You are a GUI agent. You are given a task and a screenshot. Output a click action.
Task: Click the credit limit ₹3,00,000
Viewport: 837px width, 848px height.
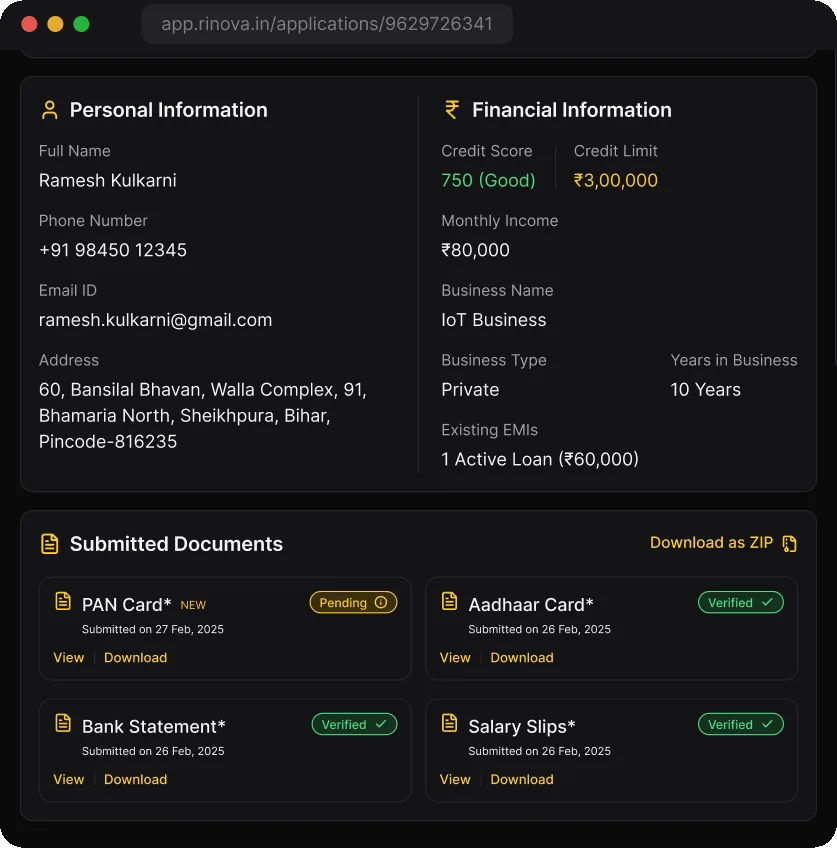pyautogui.click(x=615, y=180)
